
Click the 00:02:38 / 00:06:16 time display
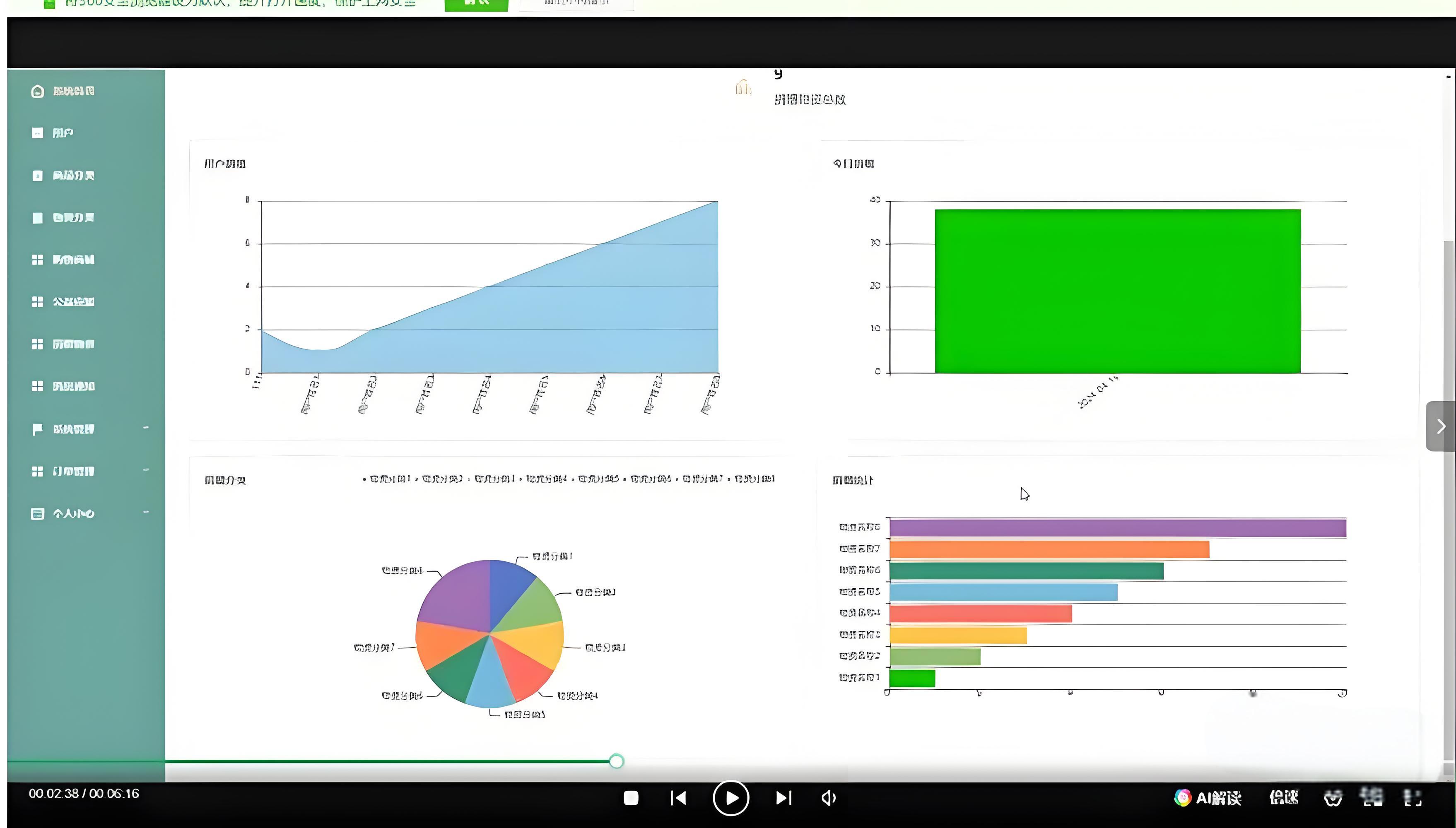point(84,794)
